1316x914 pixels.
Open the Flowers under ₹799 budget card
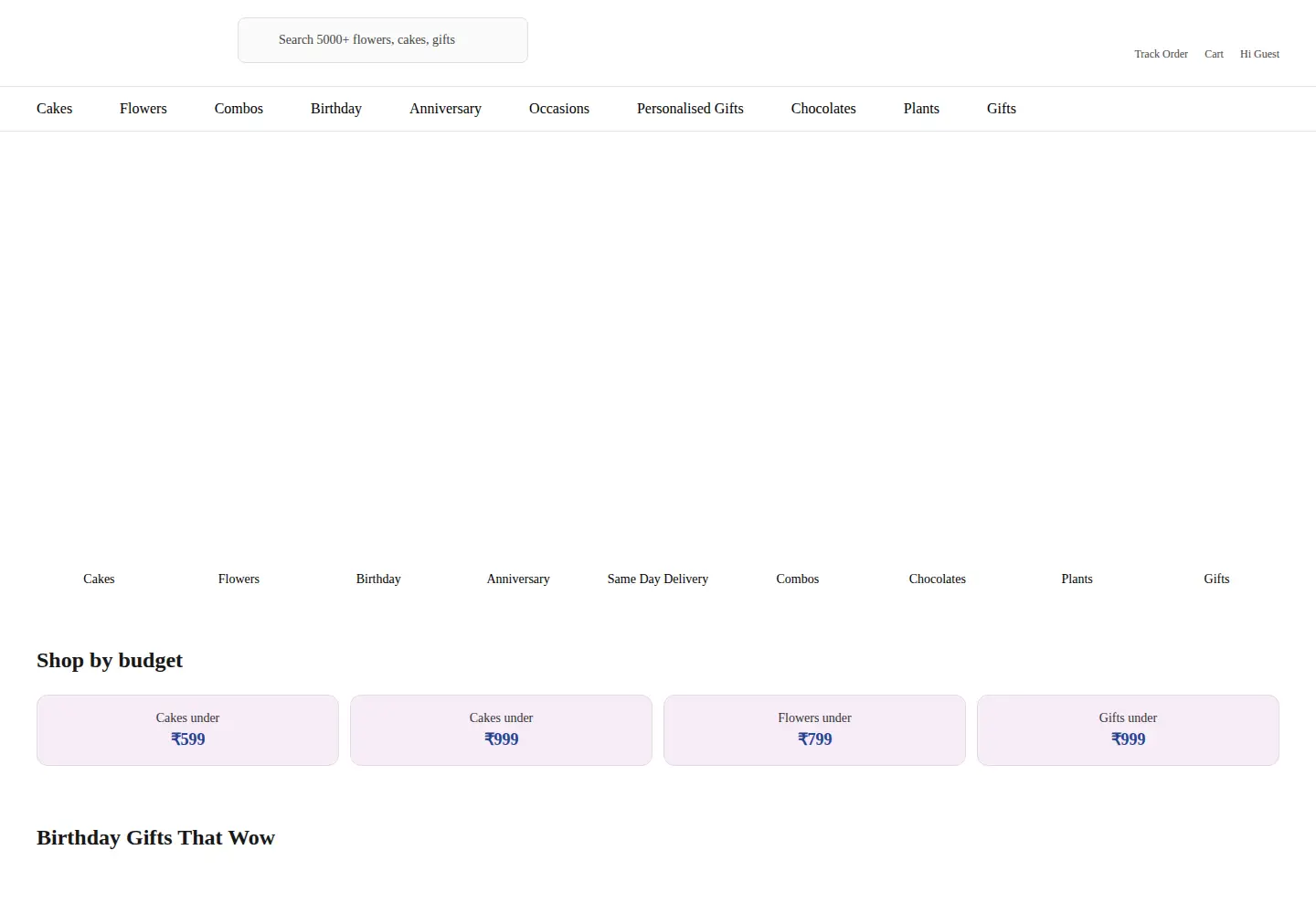814,730
